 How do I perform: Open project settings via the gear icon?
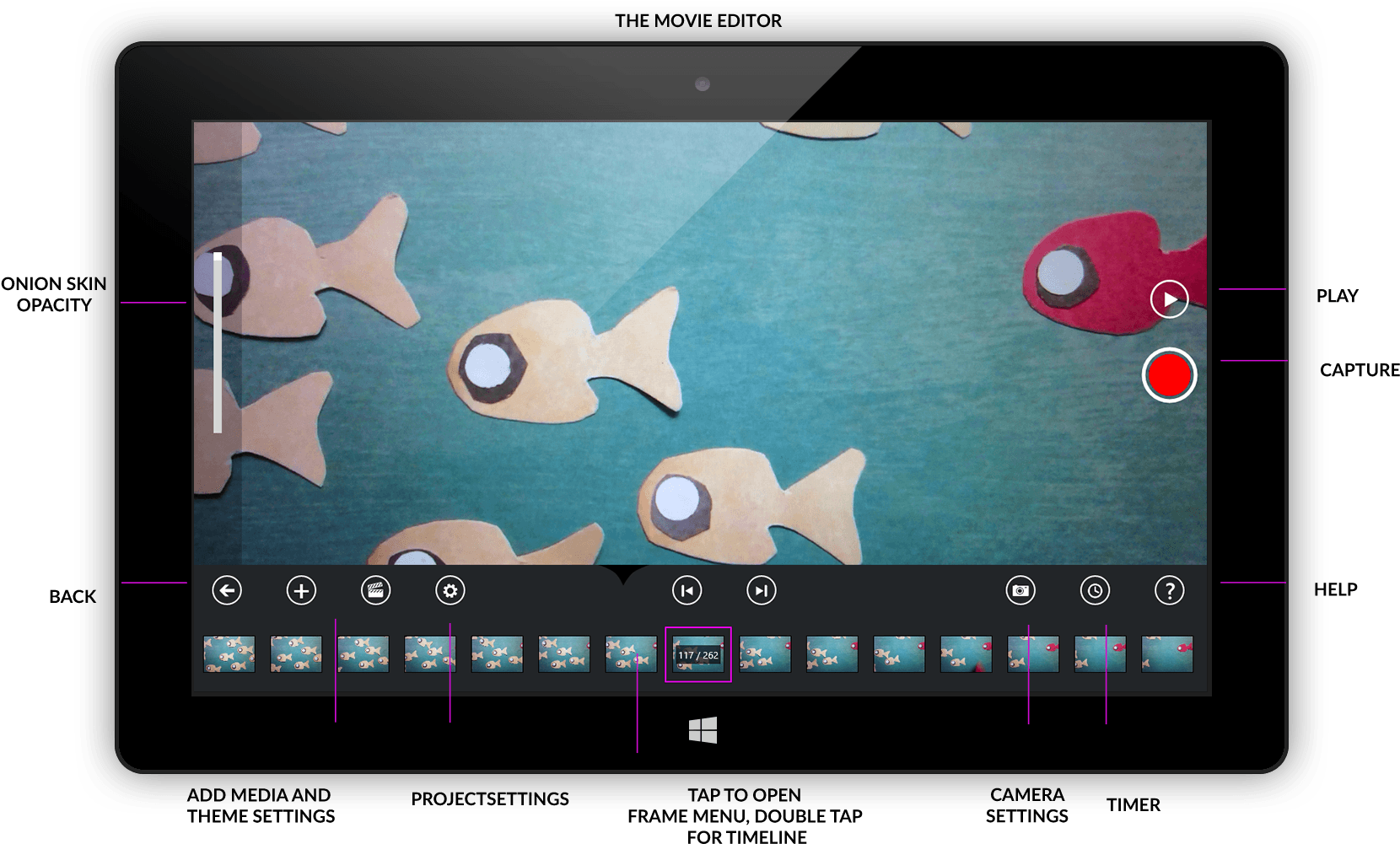[x=450, y=590]
